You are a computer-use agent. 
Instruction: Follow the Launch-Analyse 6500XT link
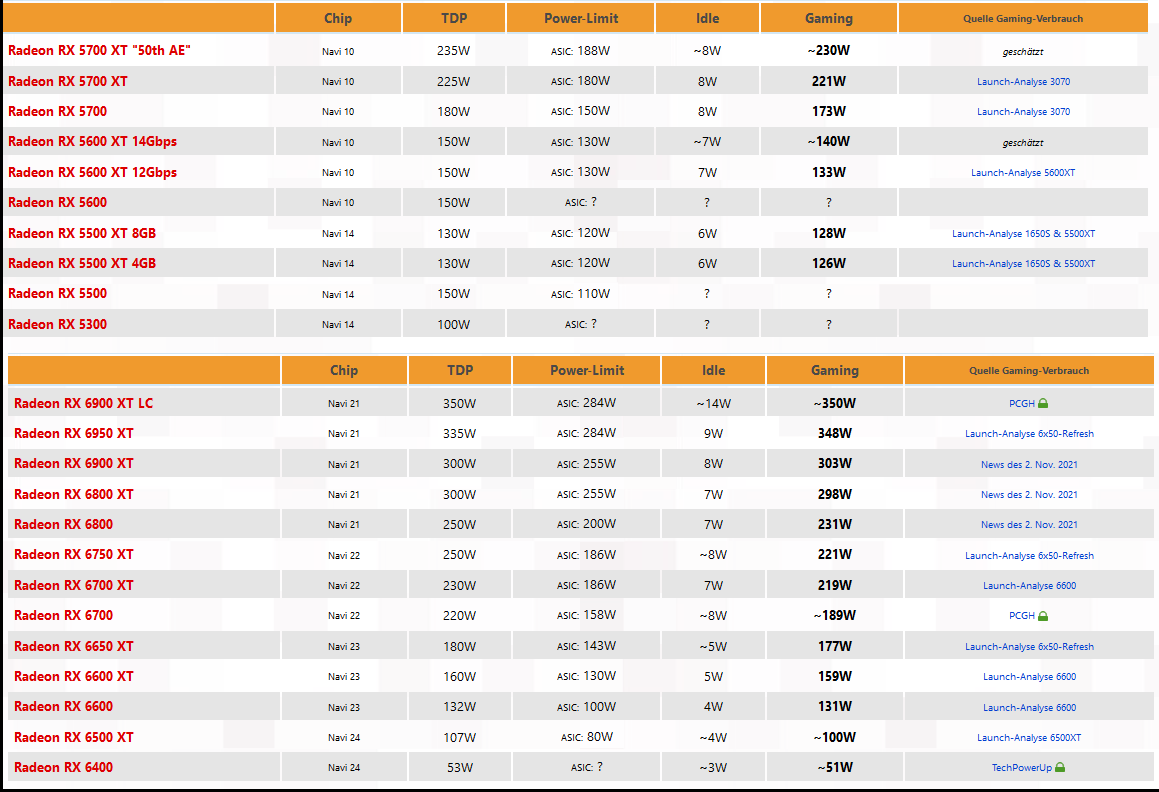[x=1029, y=738]
